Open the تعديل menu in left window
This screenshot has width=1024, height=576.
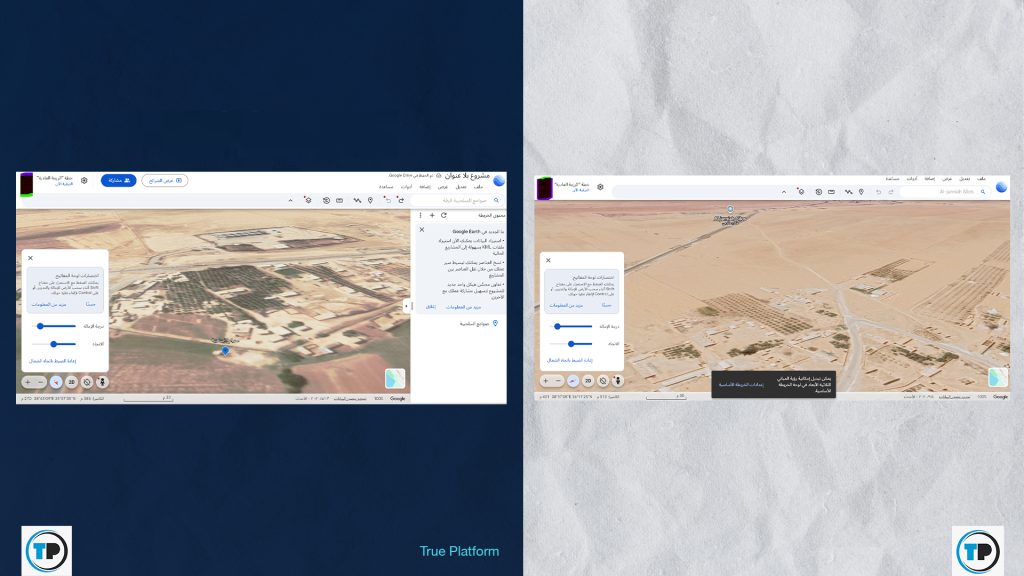(460, 187)
